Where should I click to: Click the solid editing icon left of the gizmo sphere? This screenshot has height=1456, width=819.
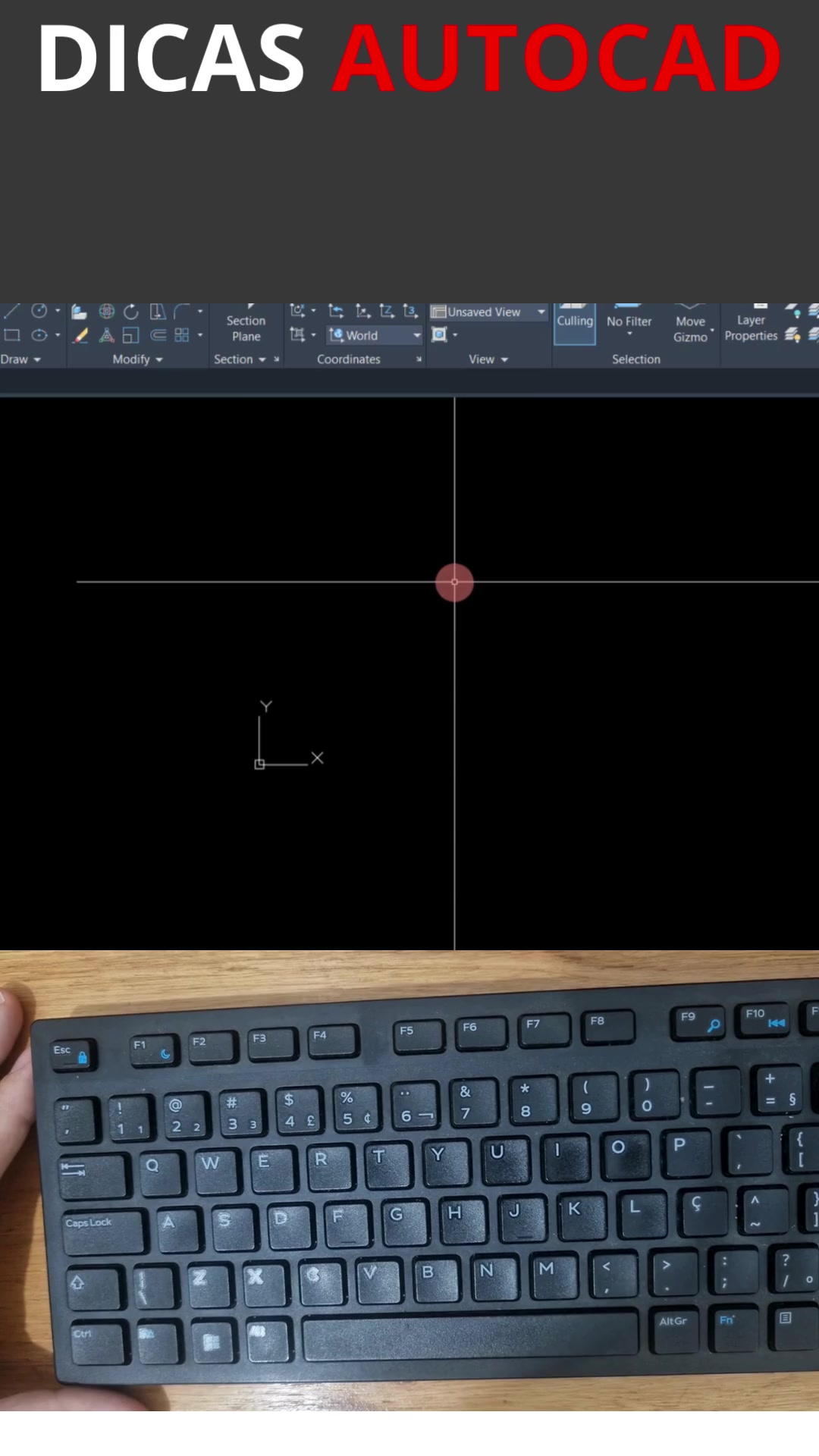click(79, 312)
